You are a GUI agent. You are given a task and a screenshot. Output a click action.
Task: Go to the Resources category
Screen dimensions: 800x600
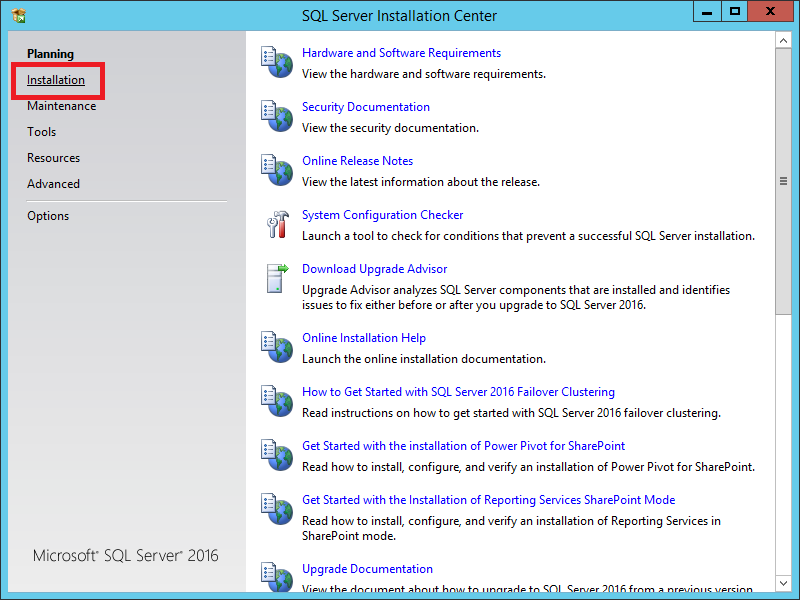coord(54,158)
